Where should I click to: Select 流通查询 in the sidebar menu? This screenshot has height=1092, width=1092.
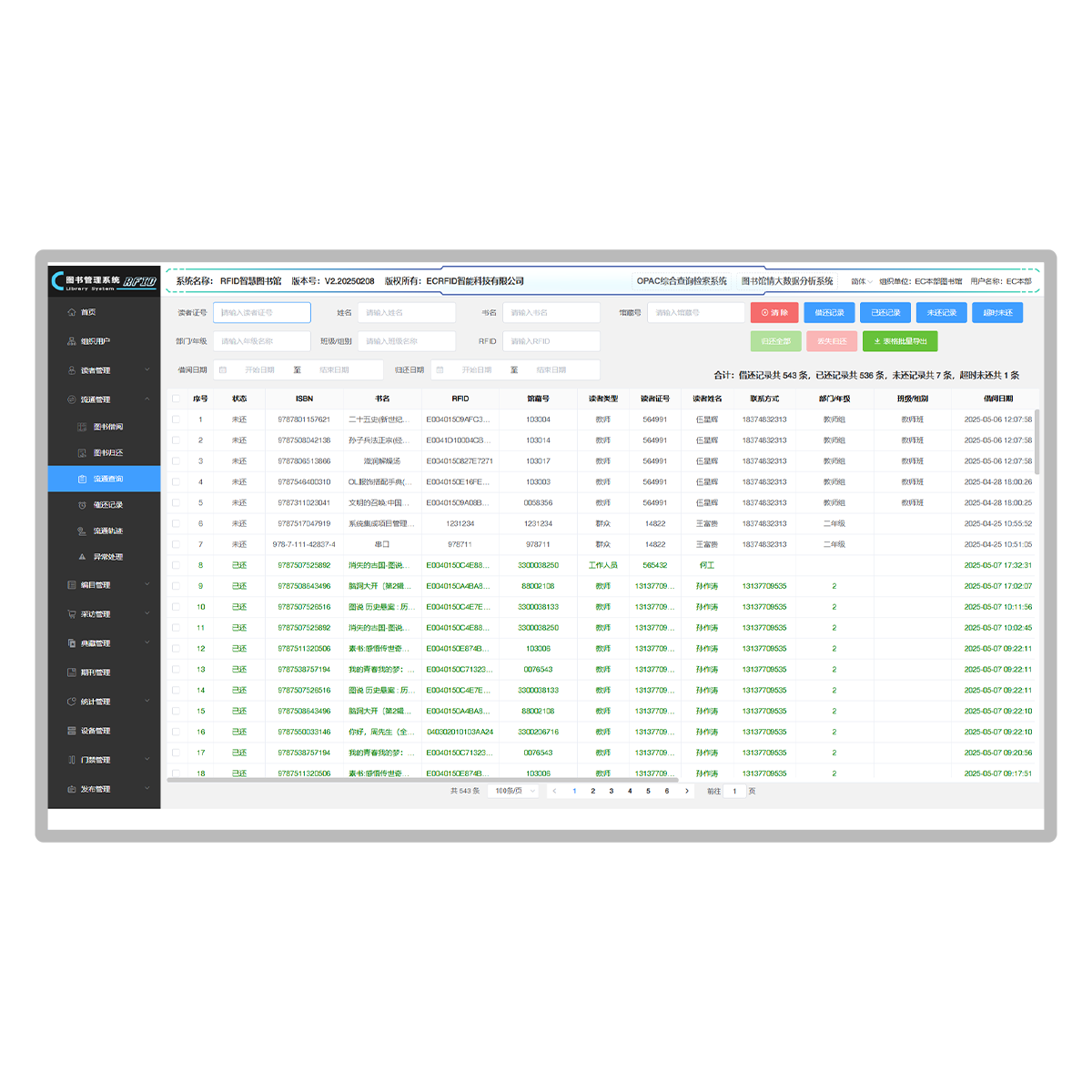click(x=107, y=479)
